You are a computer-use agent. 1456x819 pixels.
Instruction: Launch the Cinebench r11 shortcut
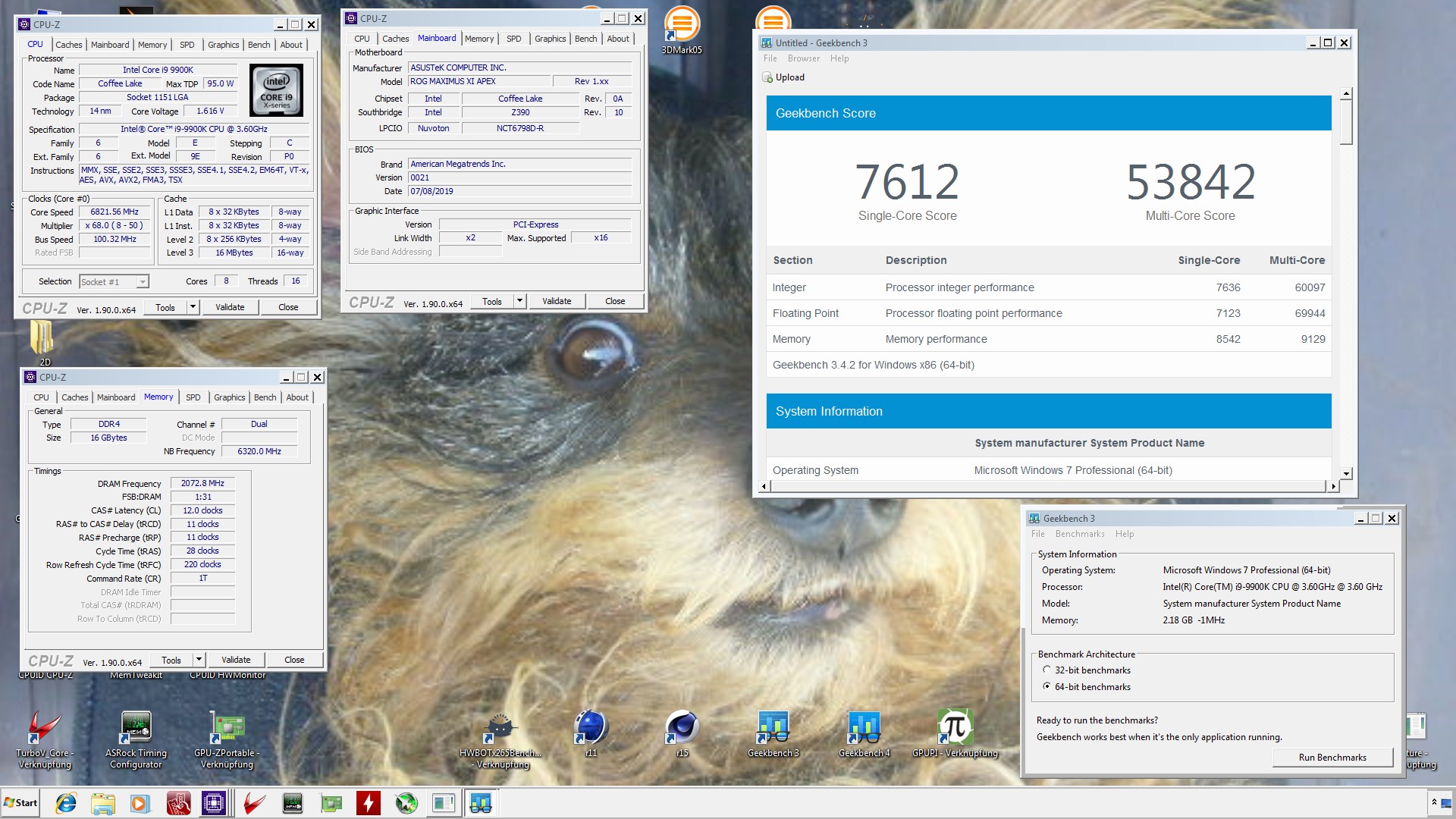591,733
